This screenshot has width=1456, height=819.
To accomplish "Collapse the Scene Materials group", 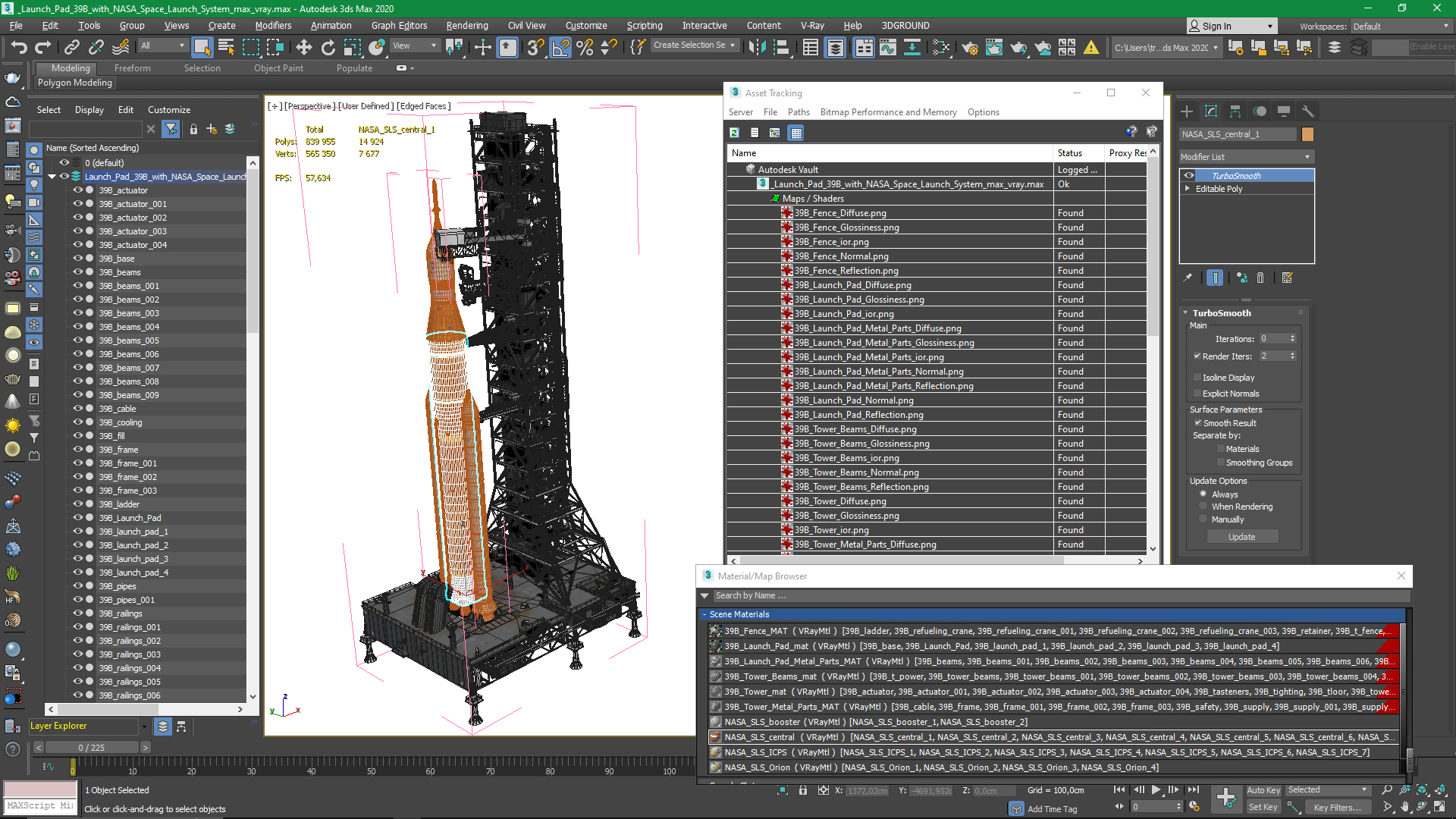I will point(704,614).
